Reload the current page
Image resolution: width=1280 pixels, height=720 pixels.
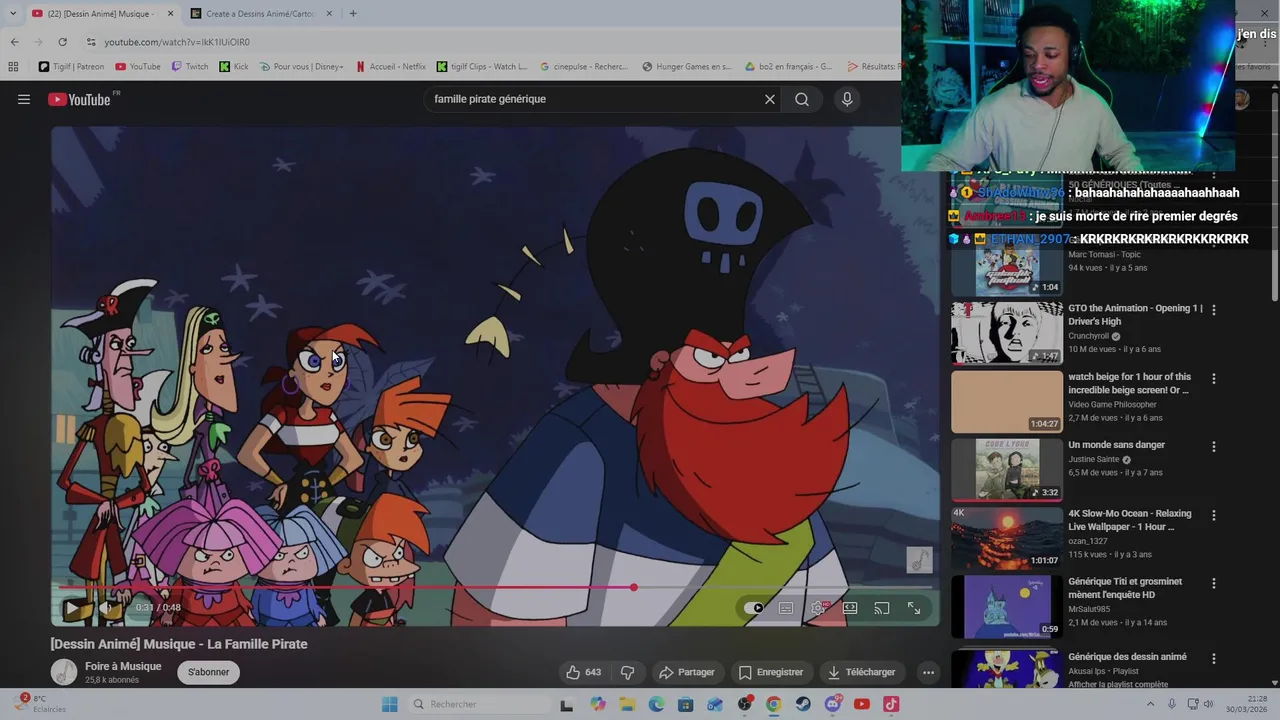[62, 42]
